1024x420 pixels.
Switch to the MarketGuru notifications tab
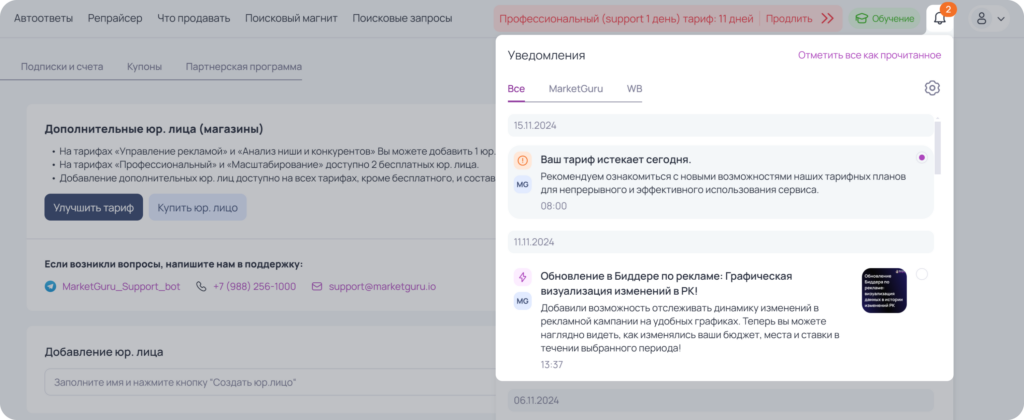pyautogui.click(x=575, y=89)
